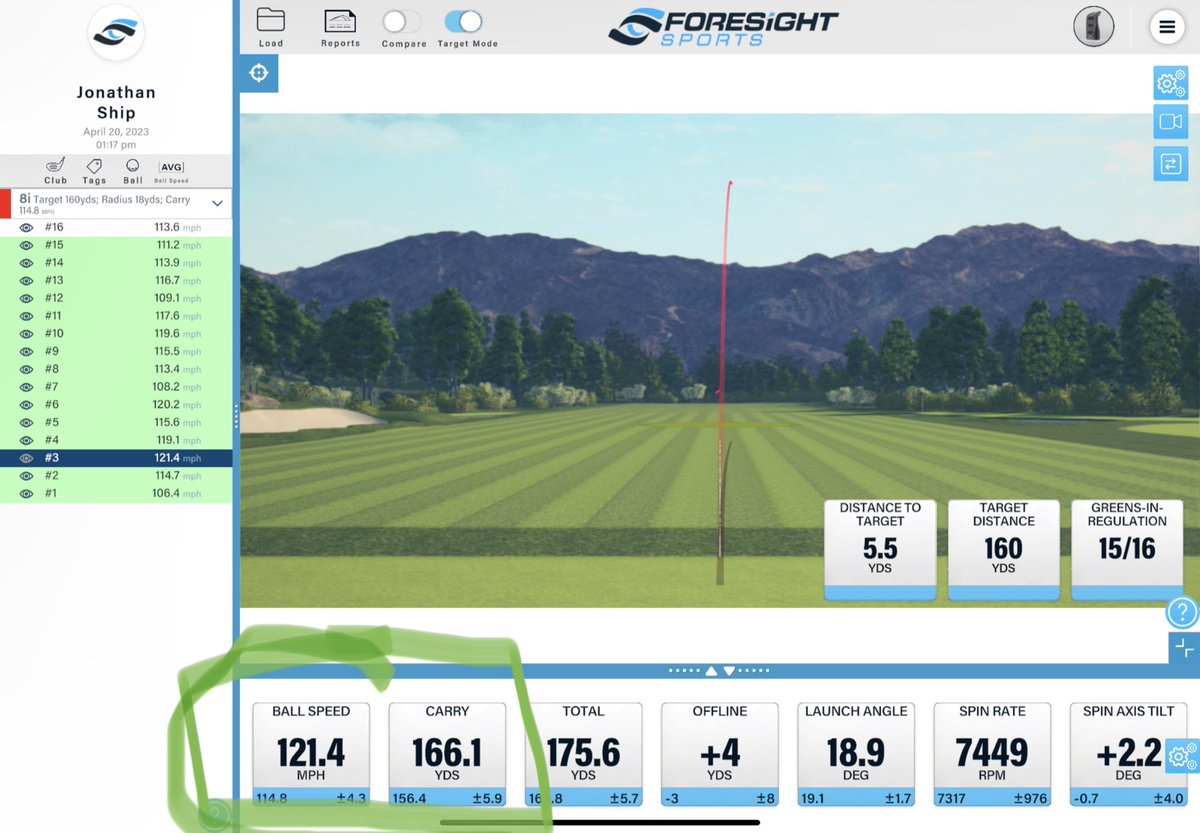Viewport: 1200px width, 833px height.
Task: Open the hamburger menu
Action: (1167, 27)
